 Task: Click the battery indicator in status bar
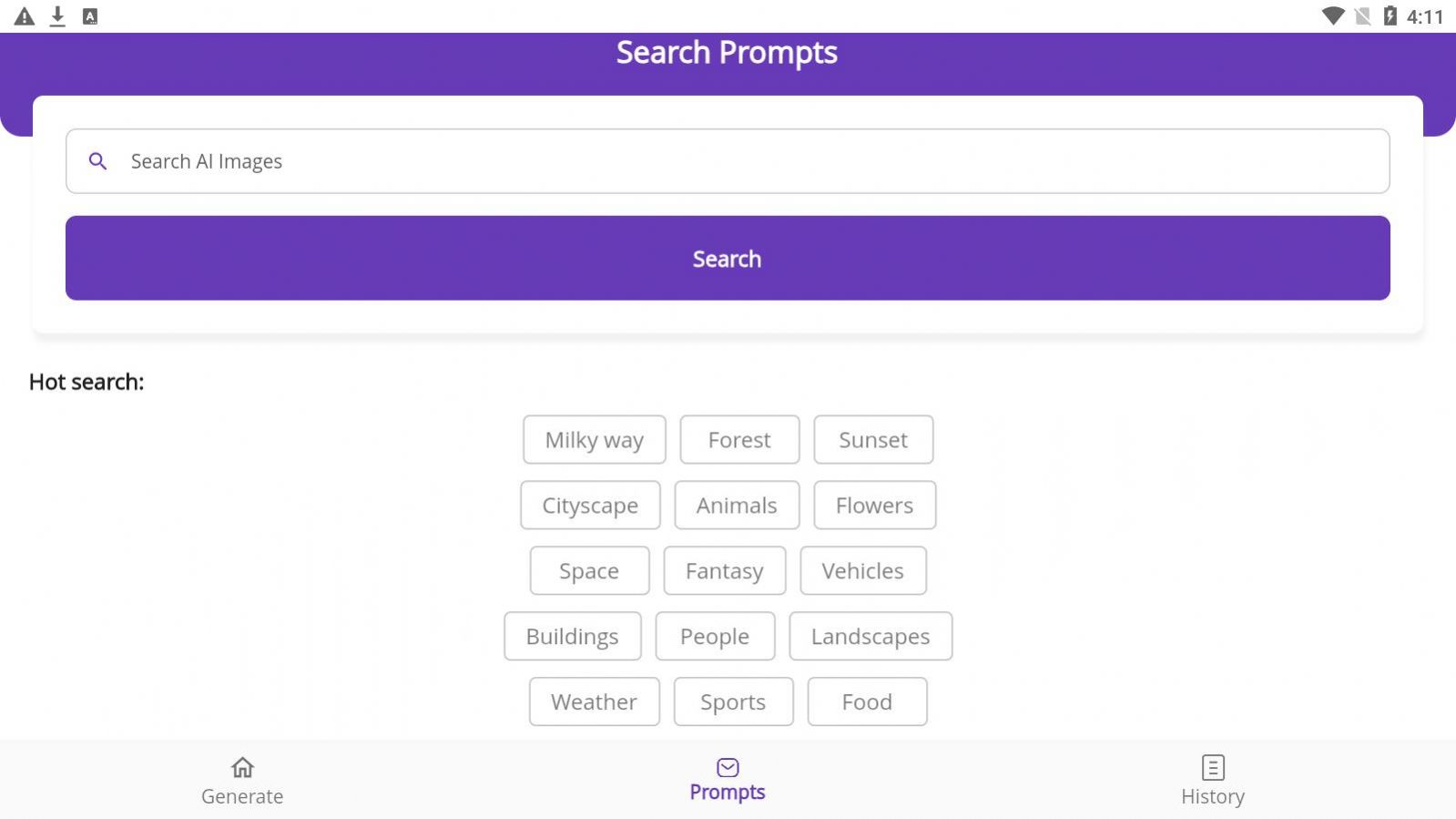point(1390,15)
